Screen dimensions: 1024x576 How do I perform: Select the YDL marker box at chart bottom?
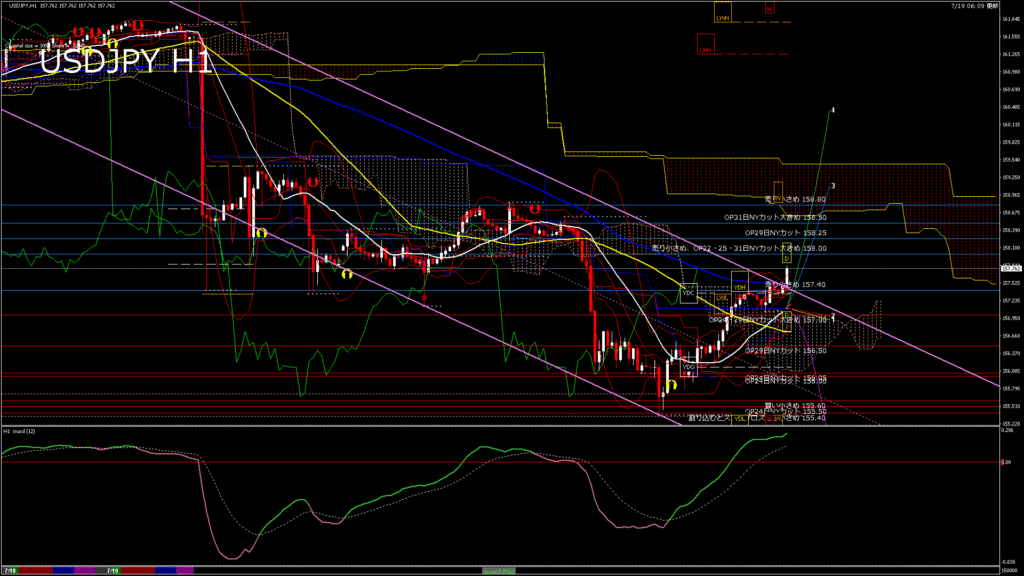[740, 419]
